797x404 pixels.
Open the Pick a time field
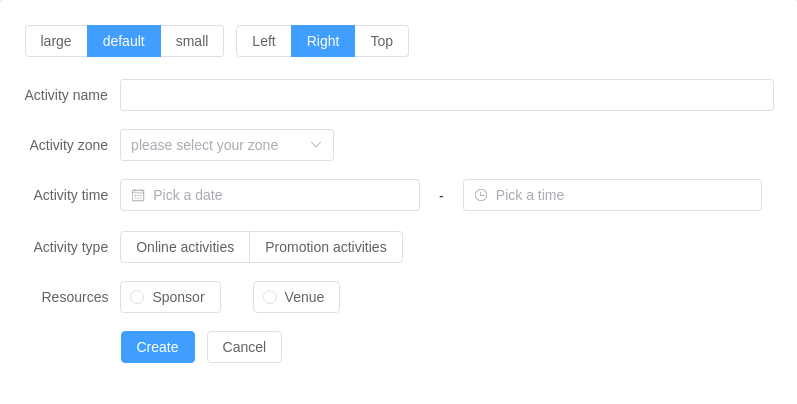[612, 195]
